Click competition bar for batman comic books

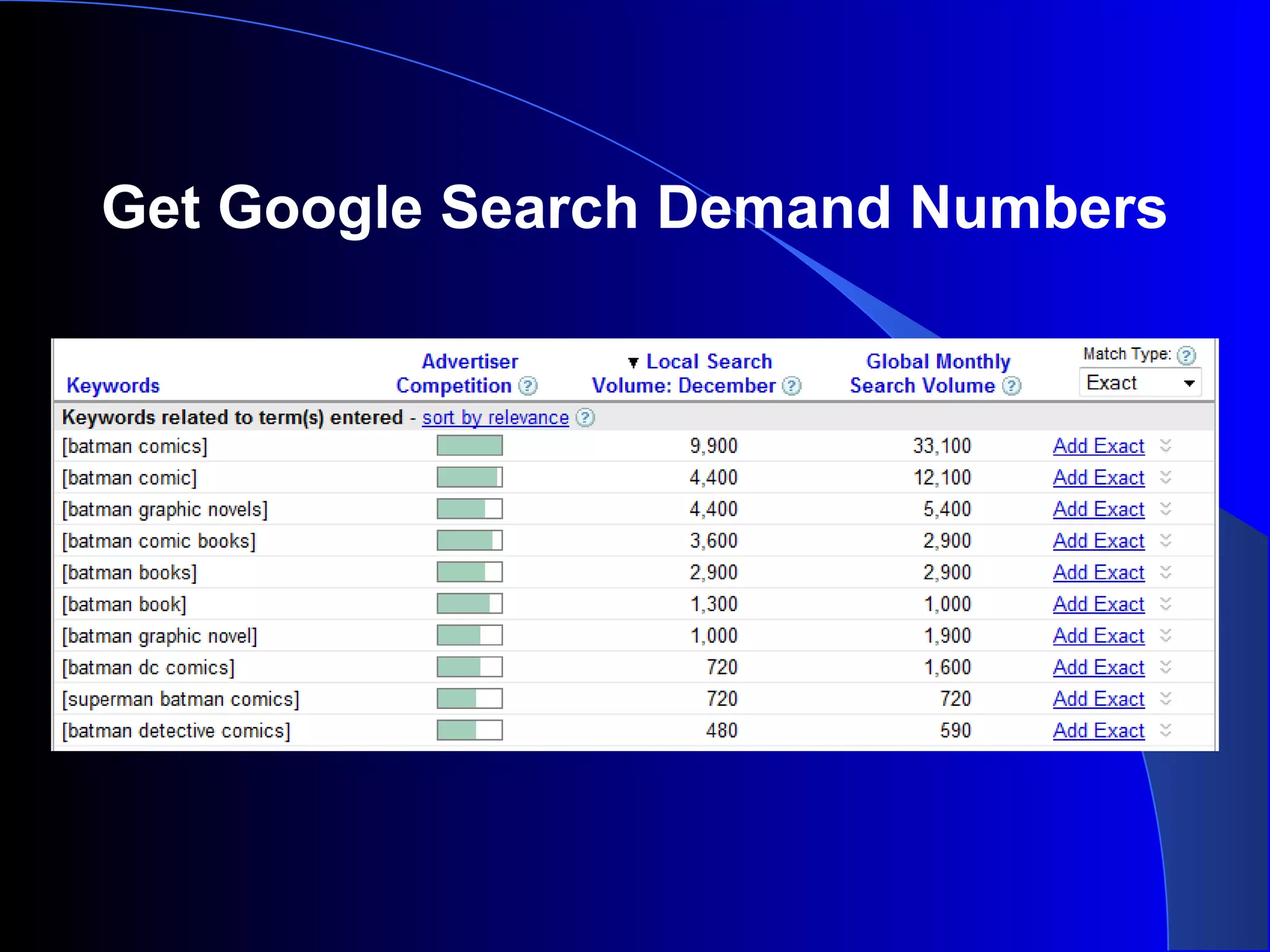[x=469, y=540]
